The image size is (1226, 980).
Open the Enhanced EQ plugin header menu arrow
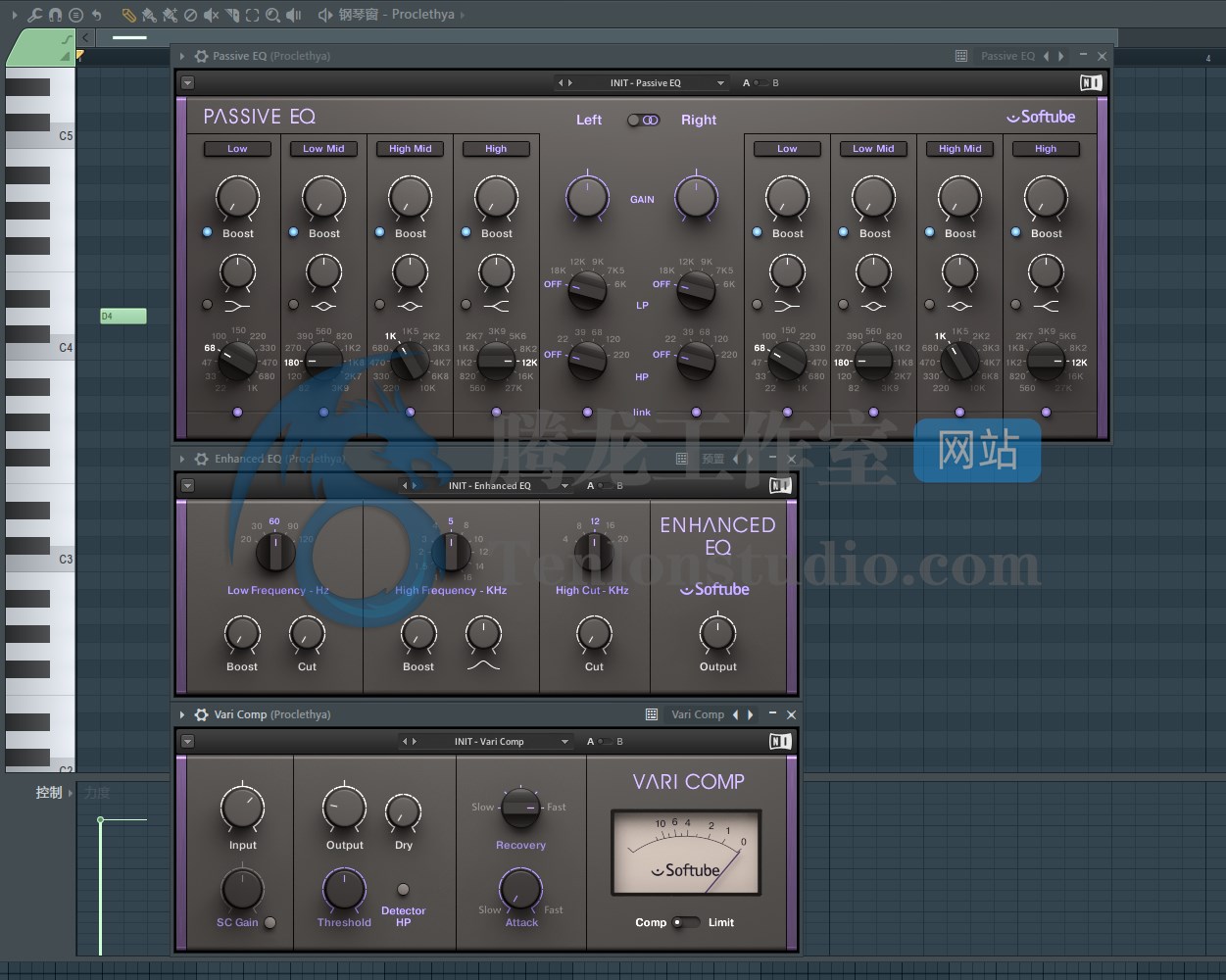tap(187, 486)
